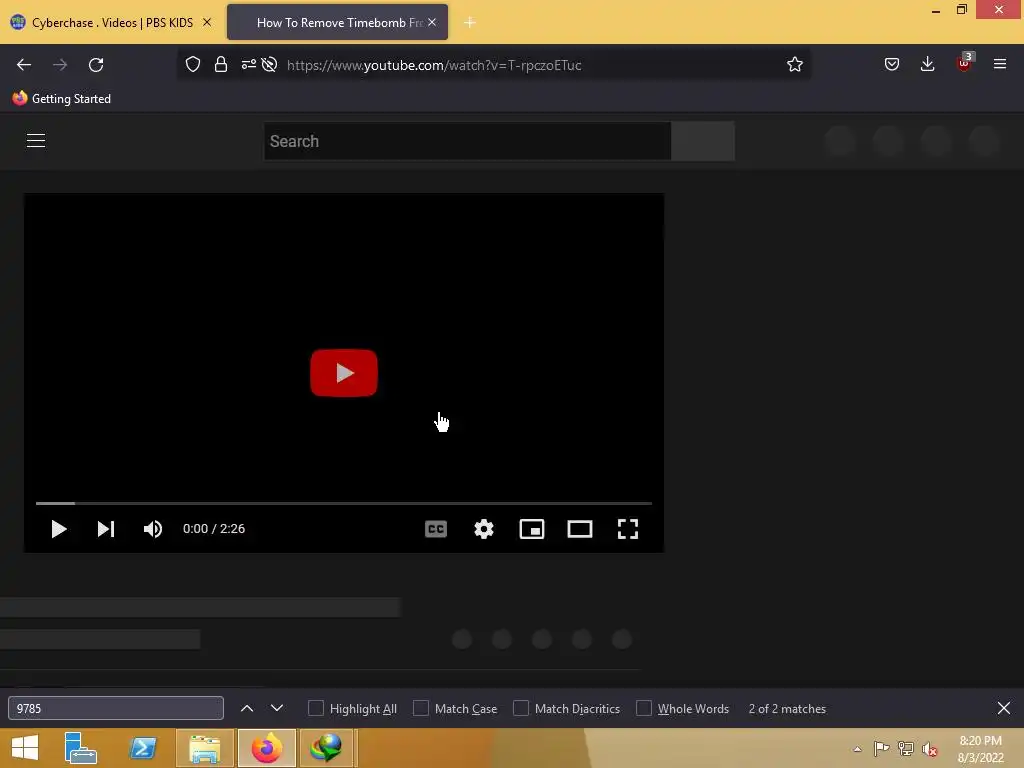The width and height of the screenshot is (1024, 768).
Task: Open Getting Started bookmark
Action: click(x=61, y=99)
